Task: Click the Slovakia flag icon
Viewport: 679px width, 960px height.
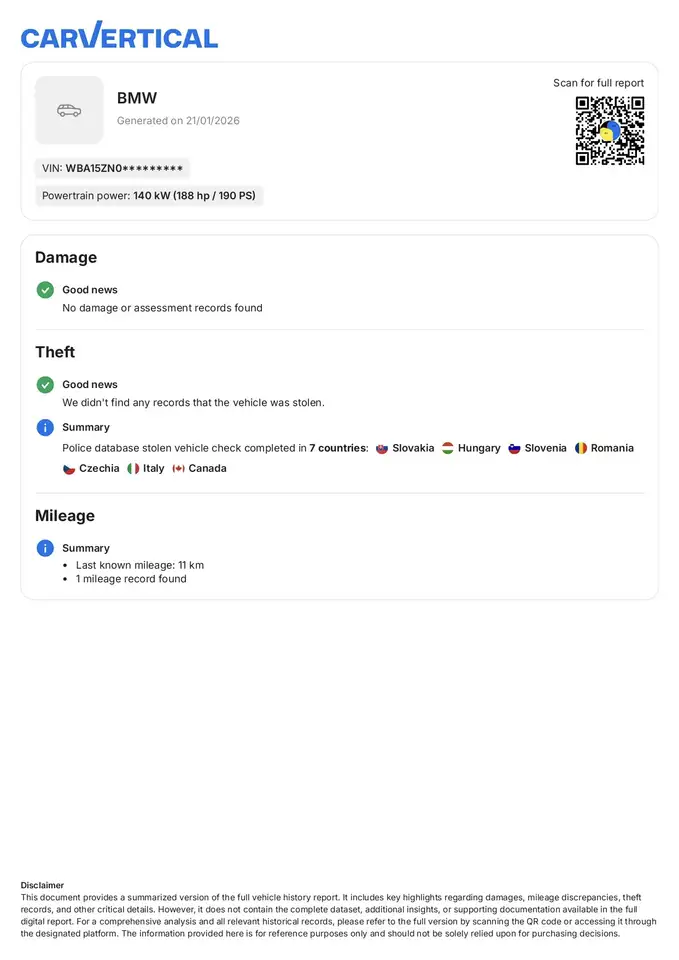Action: tap(382, 448)
